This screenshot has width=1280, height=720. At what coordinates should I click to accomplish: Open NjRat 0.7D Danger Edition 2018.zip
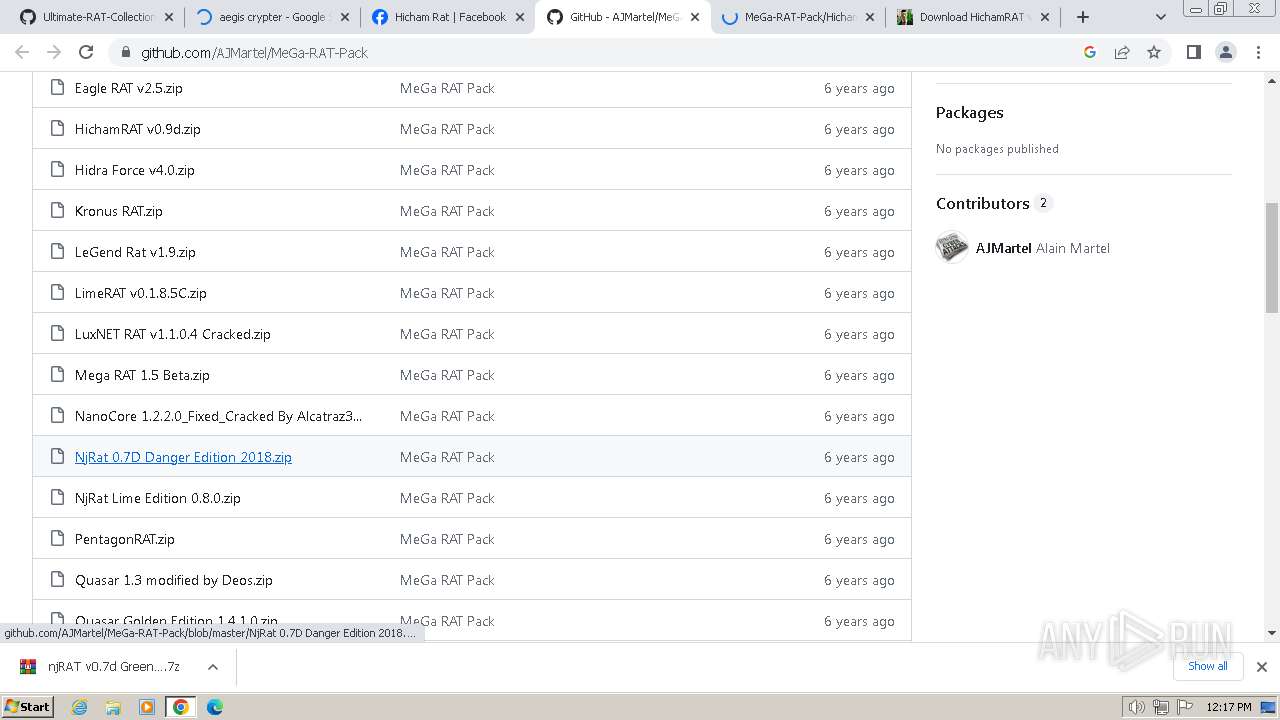[183, 457]
